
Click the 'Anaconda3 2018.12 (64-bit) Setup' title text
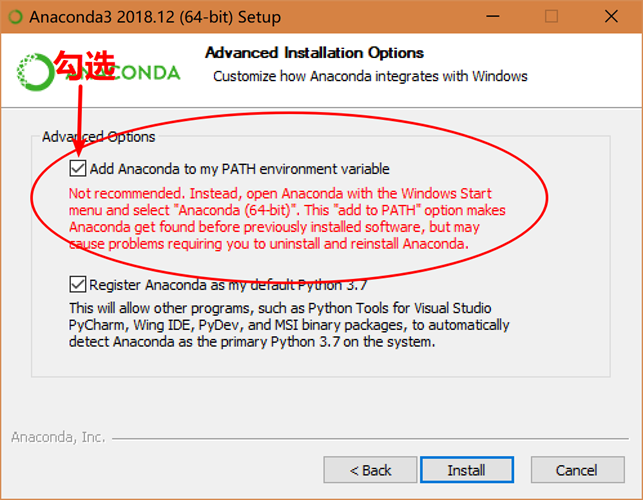155,17
